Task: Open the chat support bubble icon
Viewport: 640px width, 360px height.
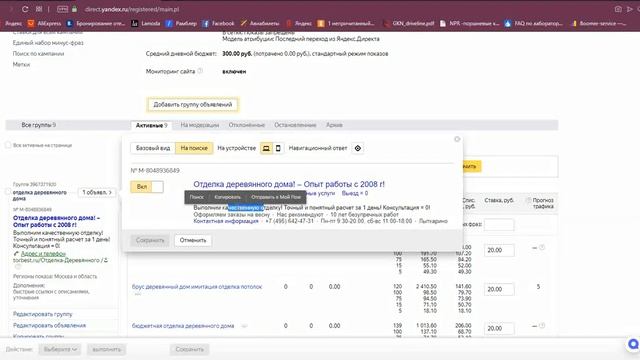Action: tap(633, 344)
